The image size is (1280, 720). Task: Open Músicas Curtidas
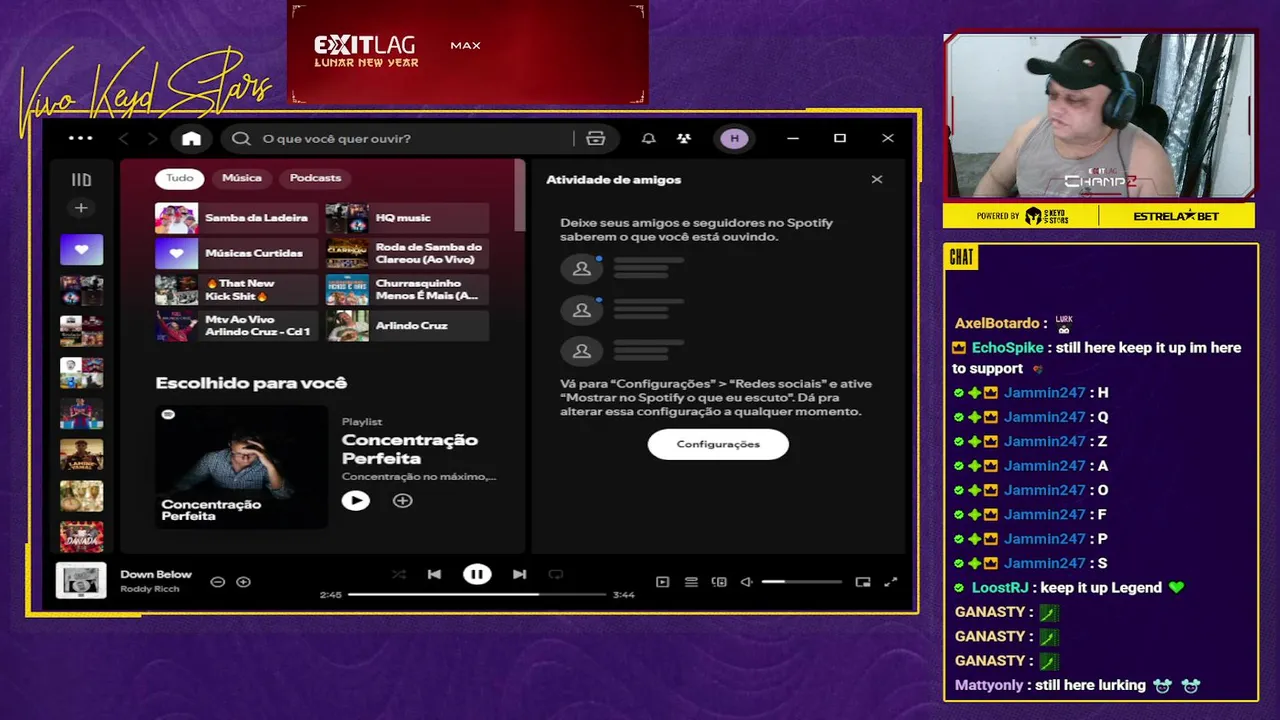point(236,254)
